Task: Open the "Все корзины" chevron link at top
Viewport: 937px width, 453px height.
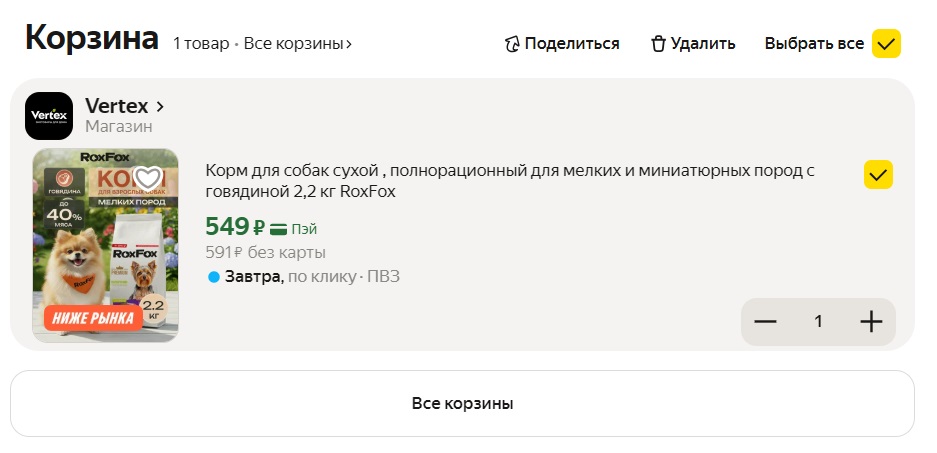Action: (298, 44)
